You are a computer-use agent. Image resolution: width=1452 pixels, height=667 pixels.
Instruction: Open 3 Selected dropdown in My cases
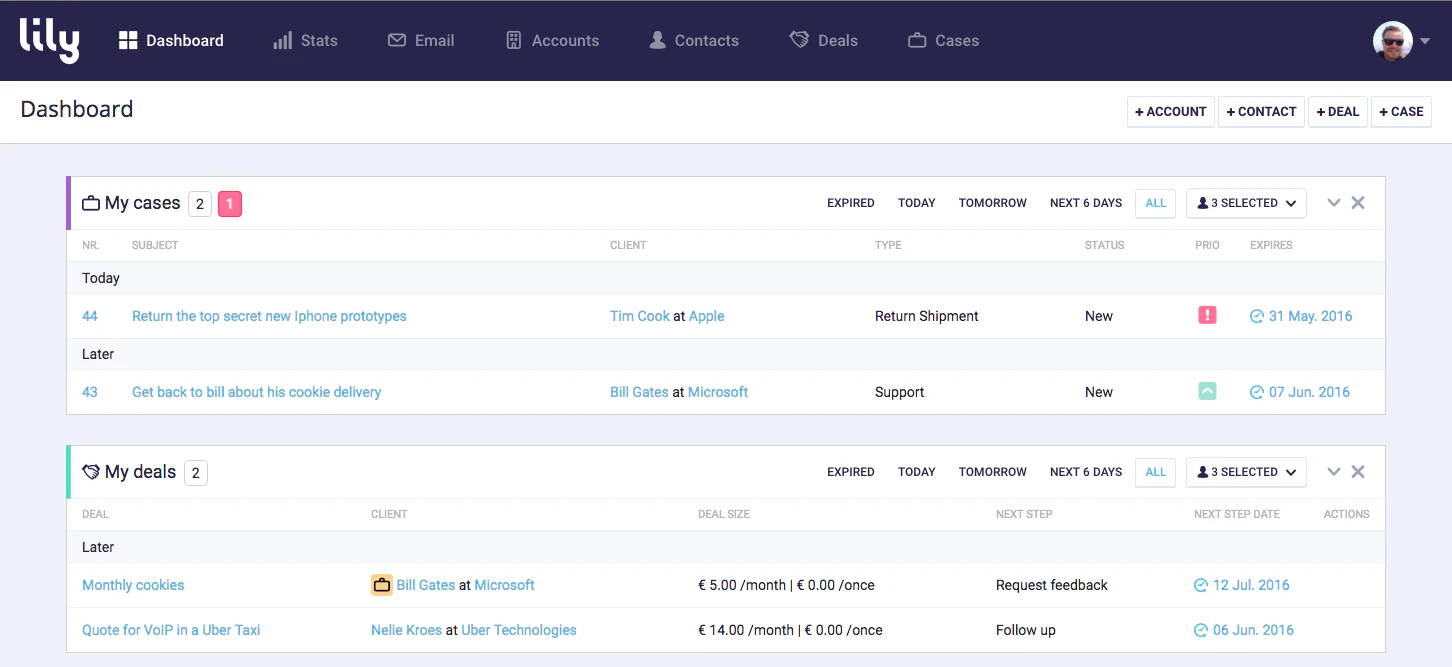[1246, 203]
